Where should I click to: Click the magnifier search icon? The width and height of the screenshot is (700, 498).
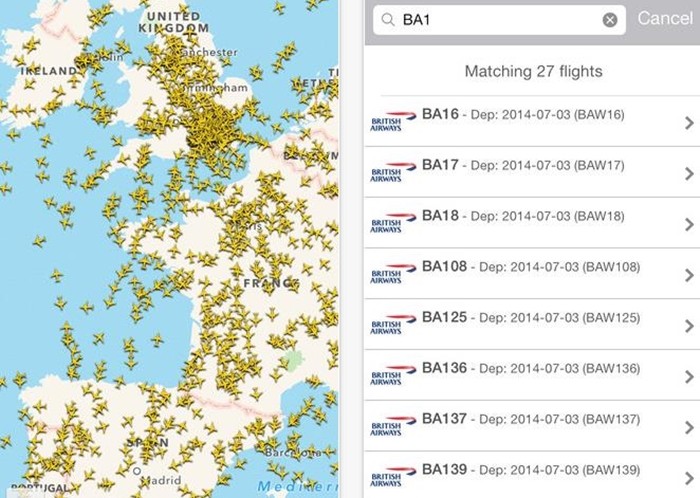tap(388, 19)
